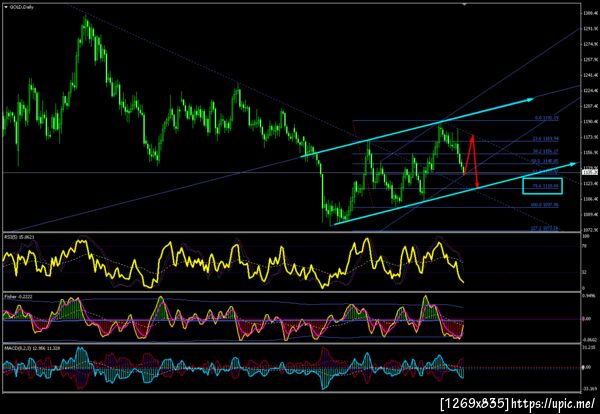Select the GOLD,Daily chart title
The image size is (600, 414).
click(22, 7)
